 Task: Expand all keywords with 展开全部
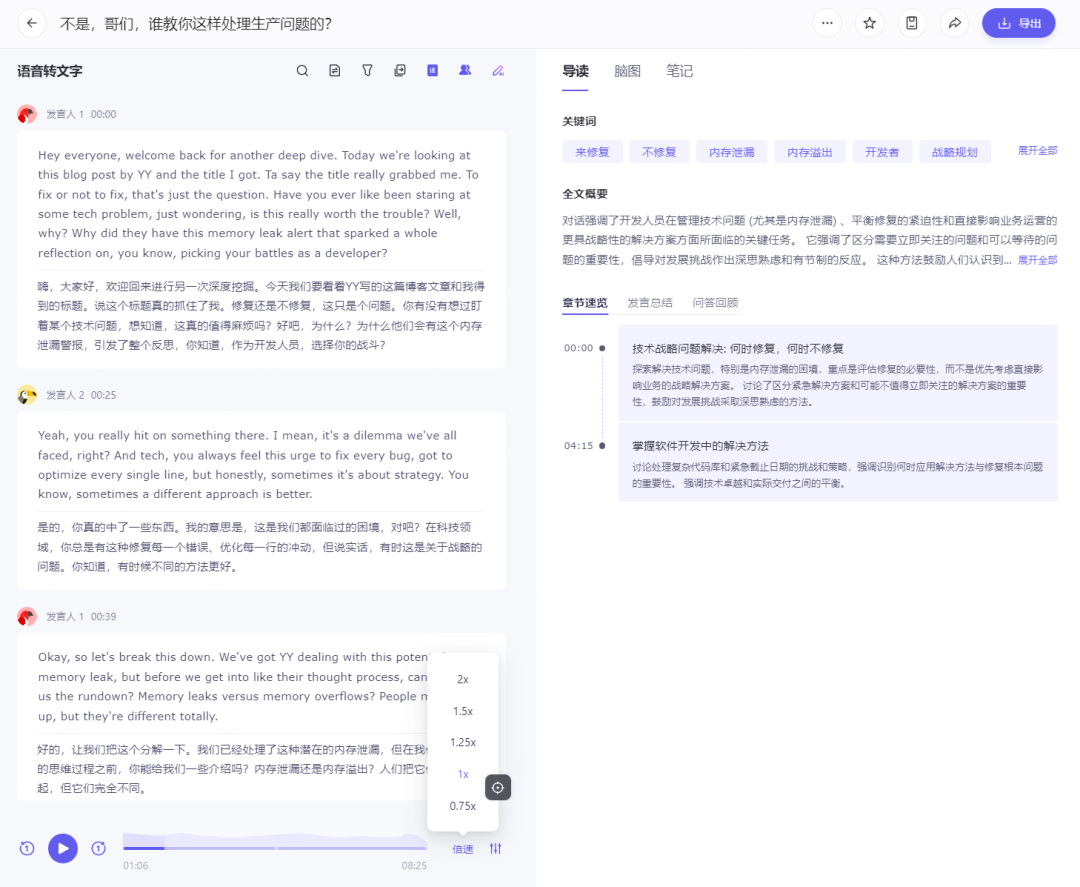tap(1037, 151)
